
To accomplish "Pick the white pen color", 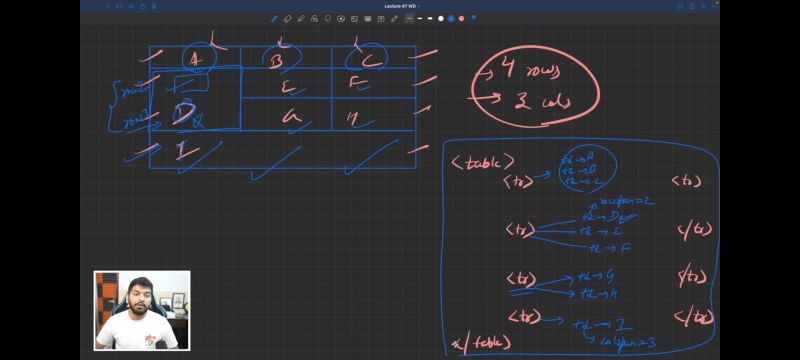I will (x=441, y=19).
